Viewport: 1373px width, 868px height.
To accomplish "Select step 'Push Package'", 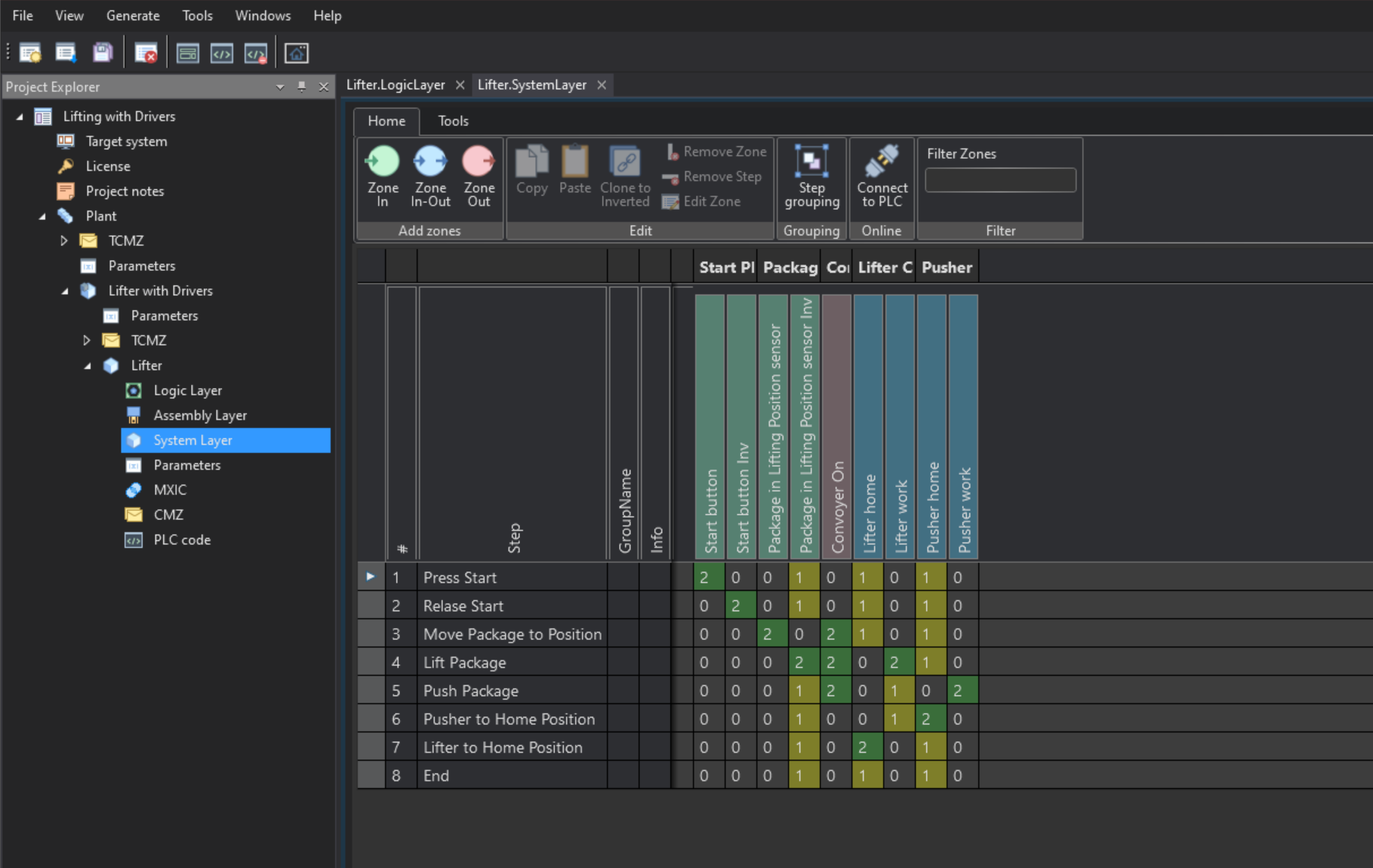I will point(513,691).
